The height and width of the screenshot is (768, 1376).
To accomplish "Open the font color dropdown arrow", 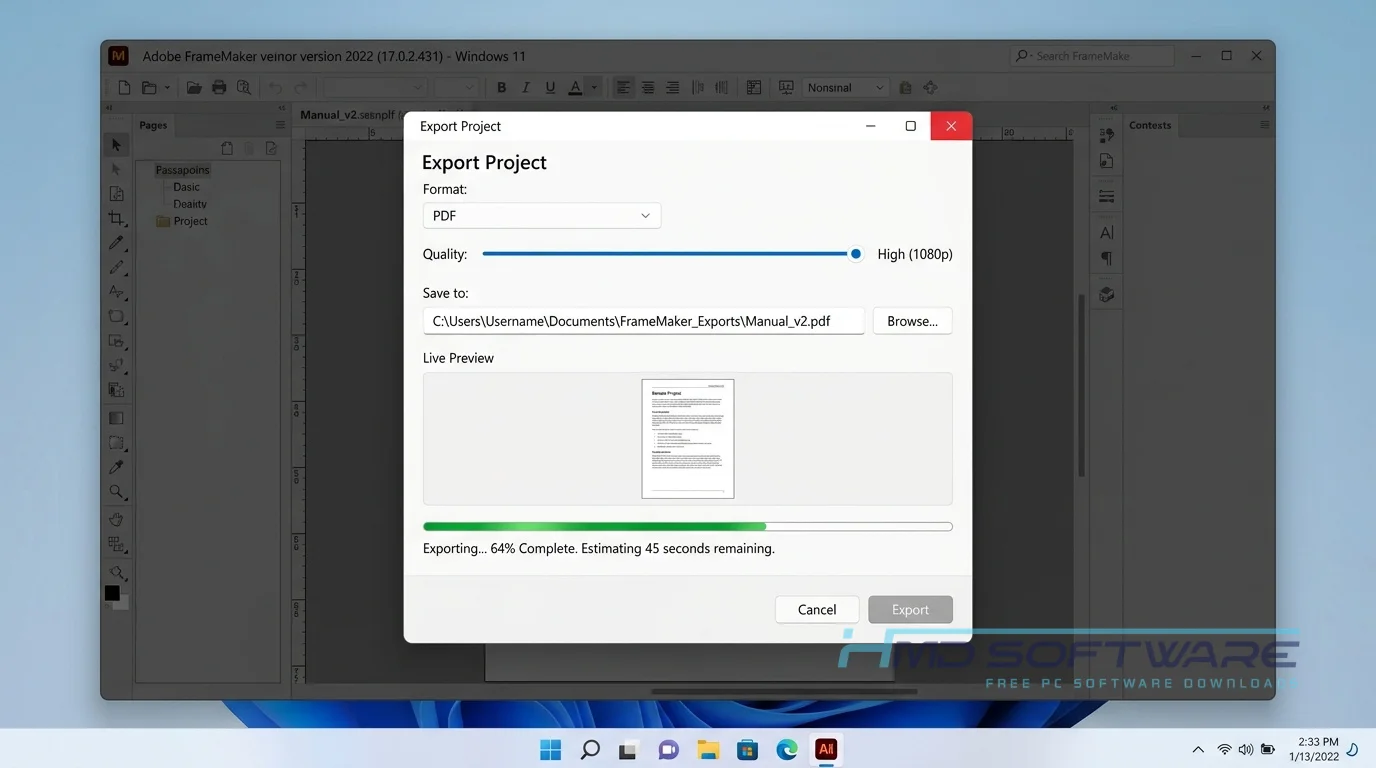I will pyautogui.click(x=593, y=88).
